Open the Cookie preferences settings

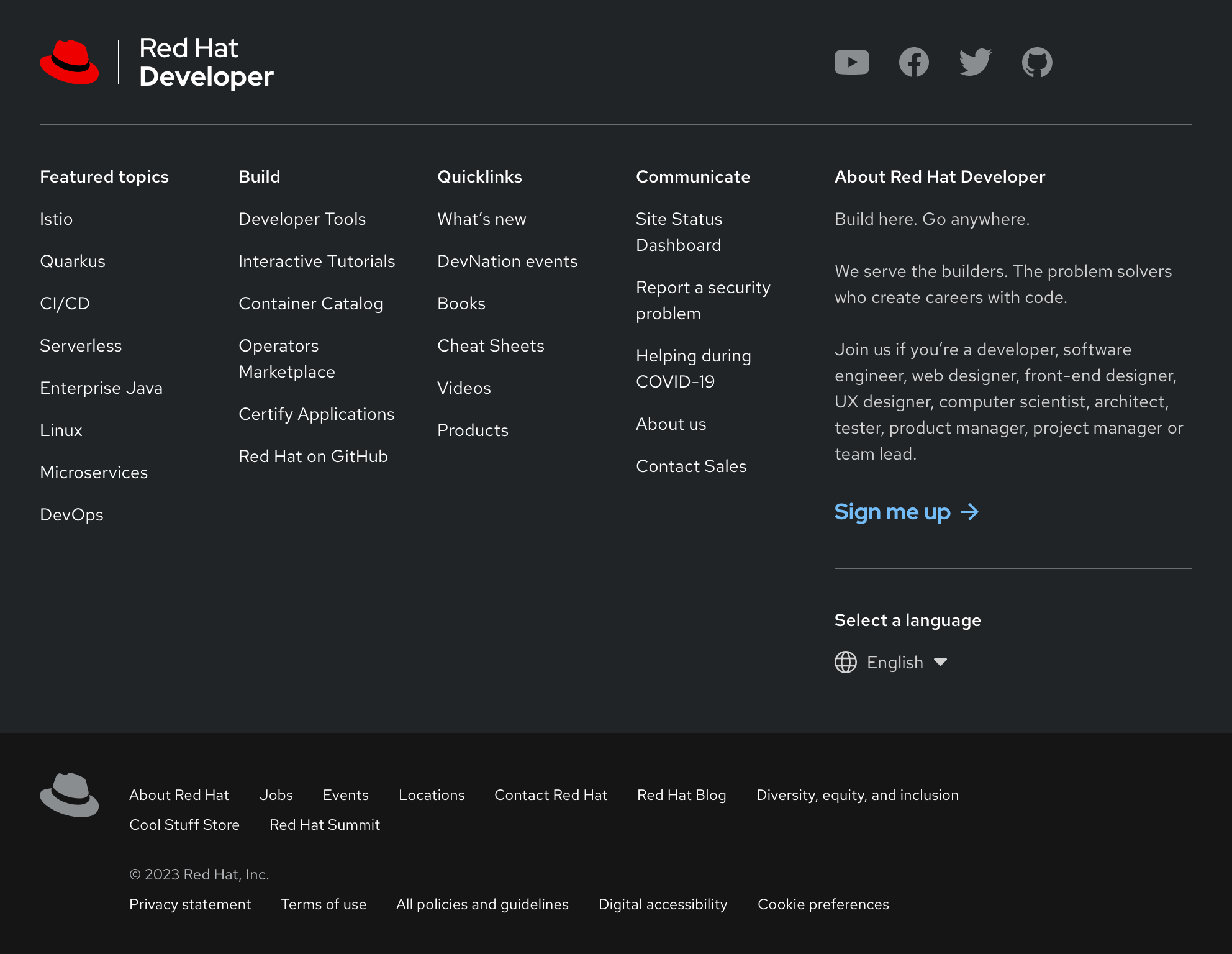[823, 904]
